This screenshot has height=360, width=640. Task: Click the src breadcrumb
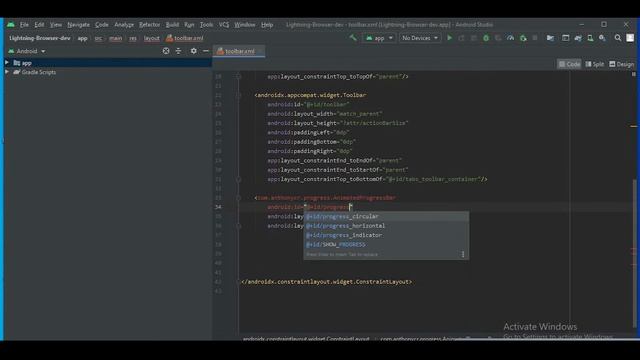coord(98,38)
